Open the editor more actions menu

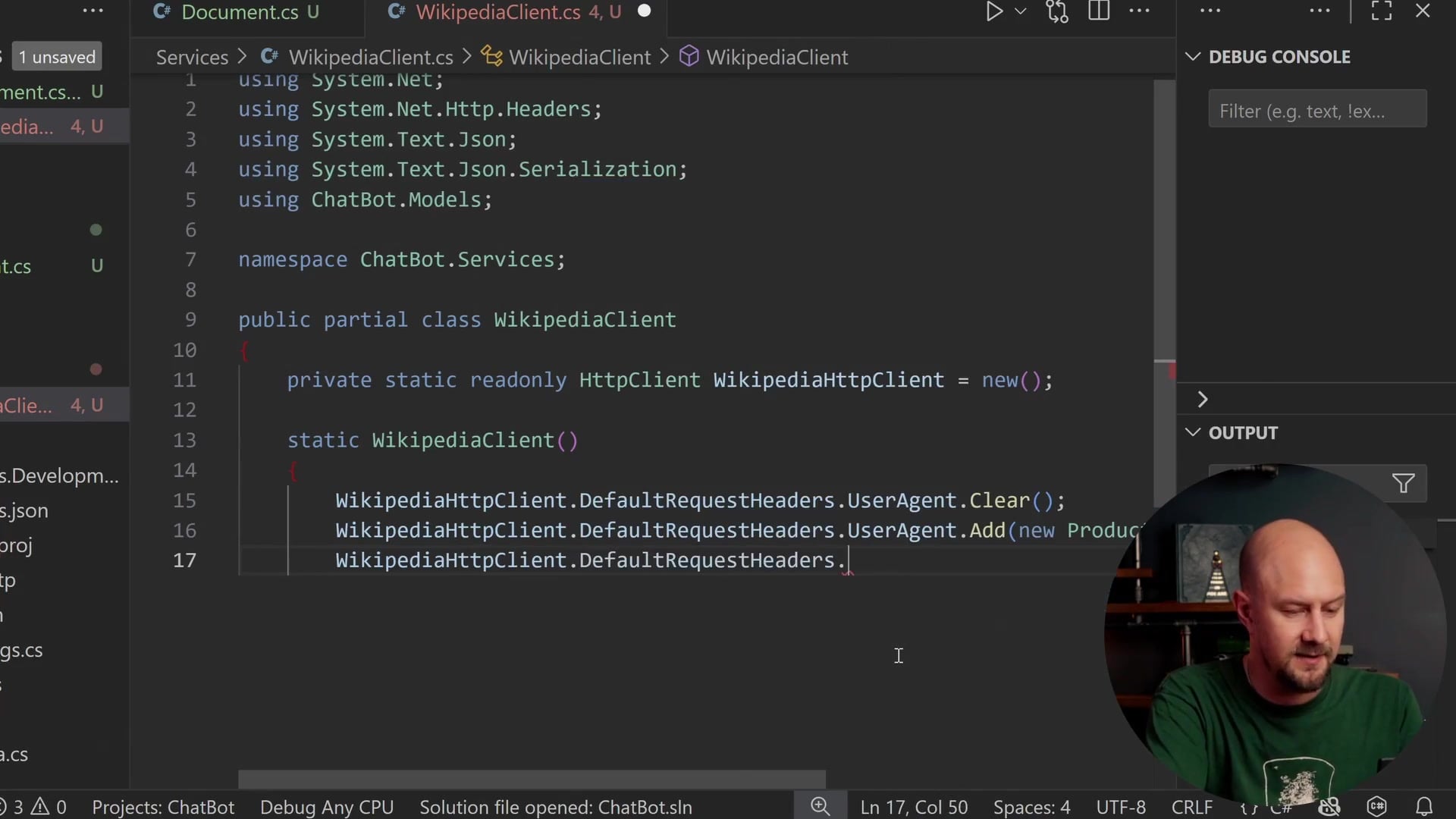pyautogui.click(x=1141, y=11)
